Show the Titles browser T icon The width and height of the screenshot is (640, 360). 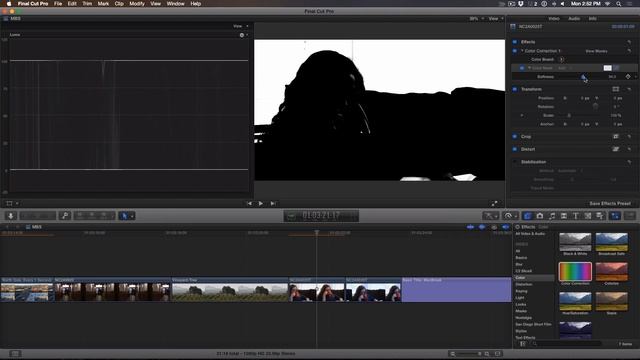[x=576, y=216]
